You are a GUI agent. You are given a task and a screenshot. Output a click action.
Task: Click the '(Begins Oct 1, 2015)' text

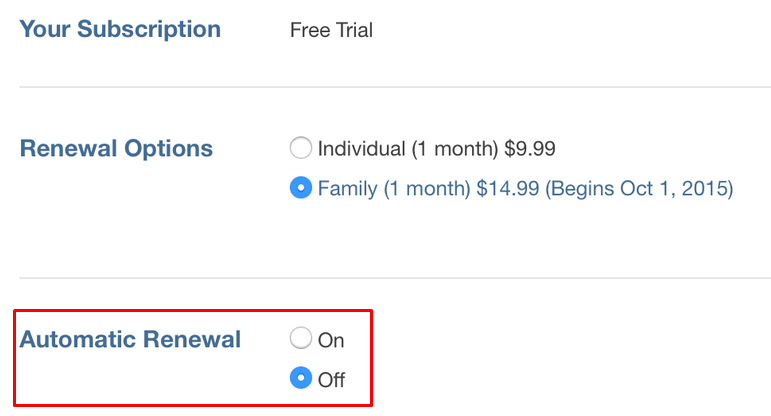639,189
